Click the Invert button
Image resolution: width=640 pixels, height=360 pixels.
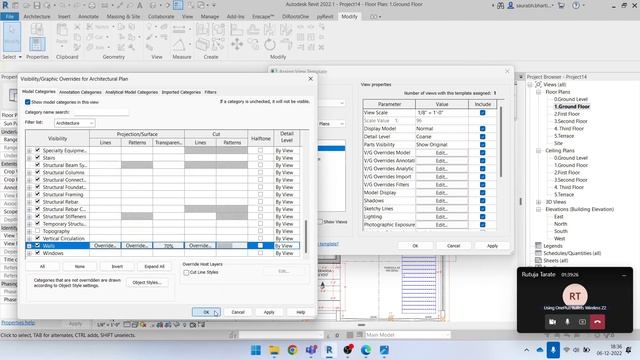click(x=117, y=267)
